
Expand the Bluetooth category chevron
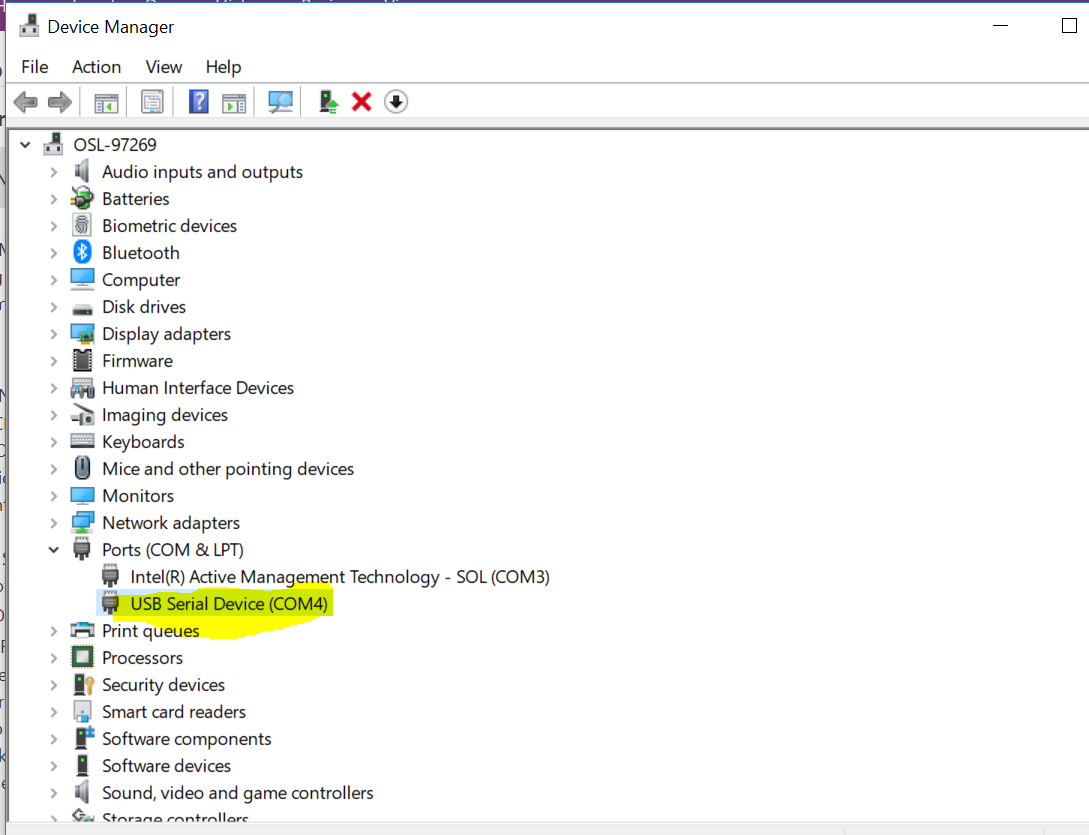[54, 252]
